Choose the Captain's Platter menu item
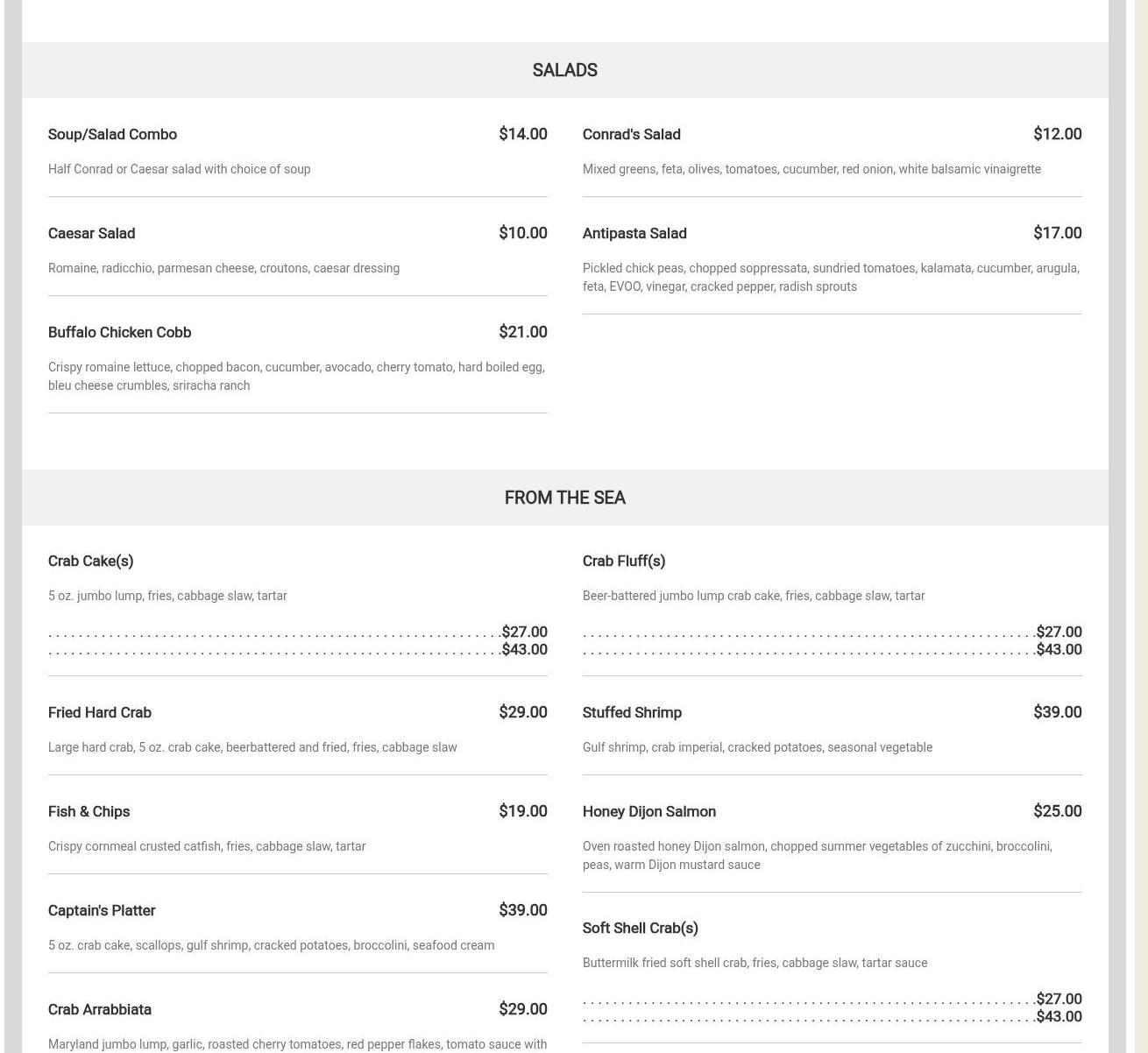This screenshot has width=1148, height=1053. (101, 910)
